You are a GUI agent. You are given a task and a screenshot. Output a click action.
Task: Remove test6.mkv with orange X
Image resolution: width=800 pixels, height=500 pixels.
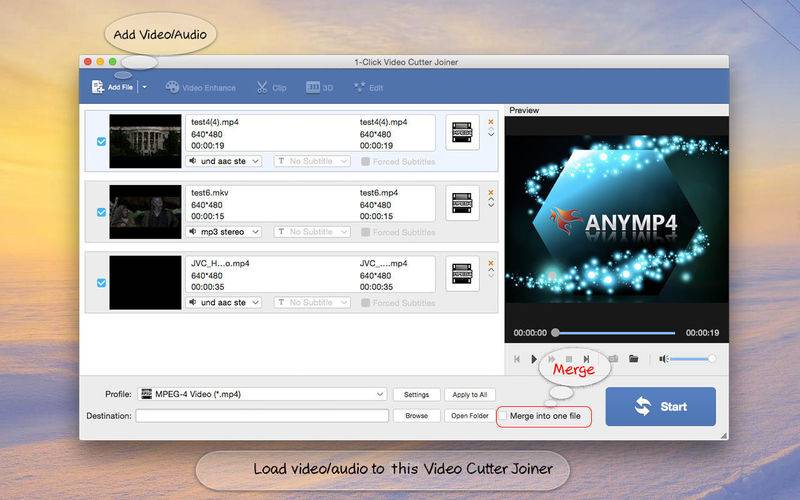pyautogui.click(x=491, y=192)
